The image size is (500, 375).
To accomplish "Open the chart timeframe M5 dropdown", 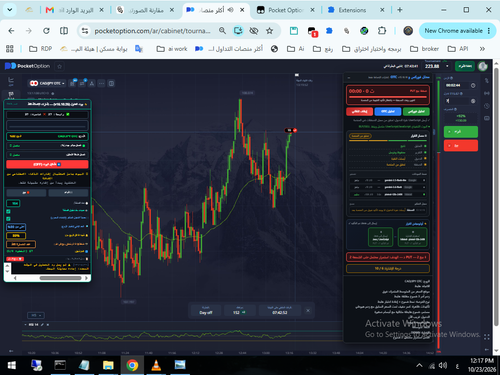I will coord(36,315).
